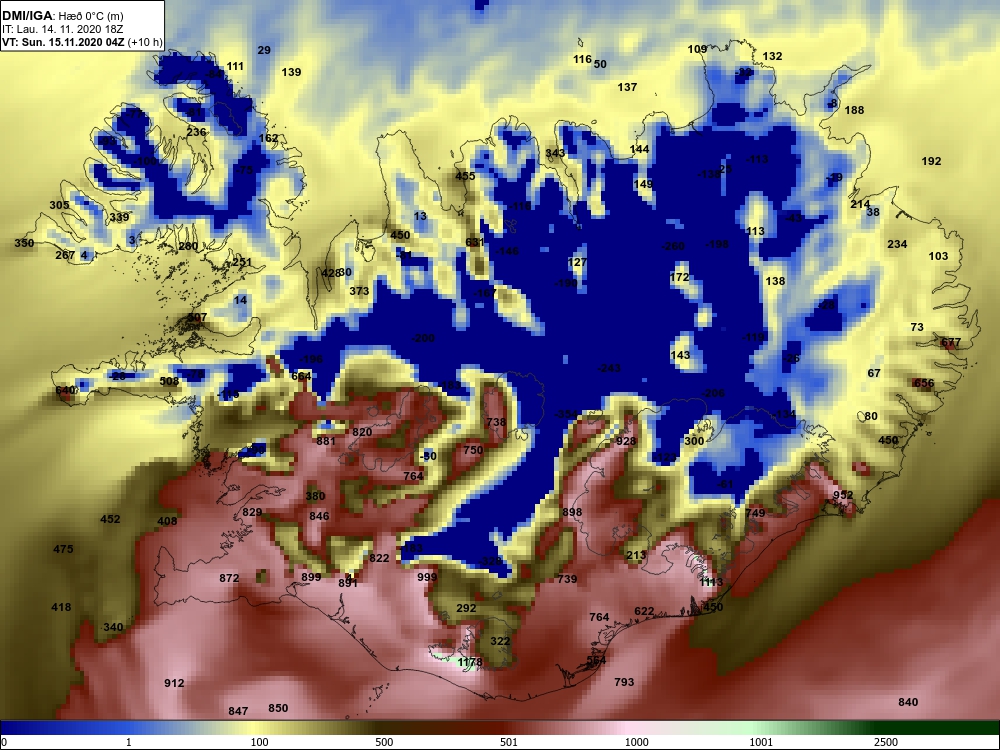This screenshot has width=1000, height=750.
Task: Click the map value '739'
Action: [567, 579]
